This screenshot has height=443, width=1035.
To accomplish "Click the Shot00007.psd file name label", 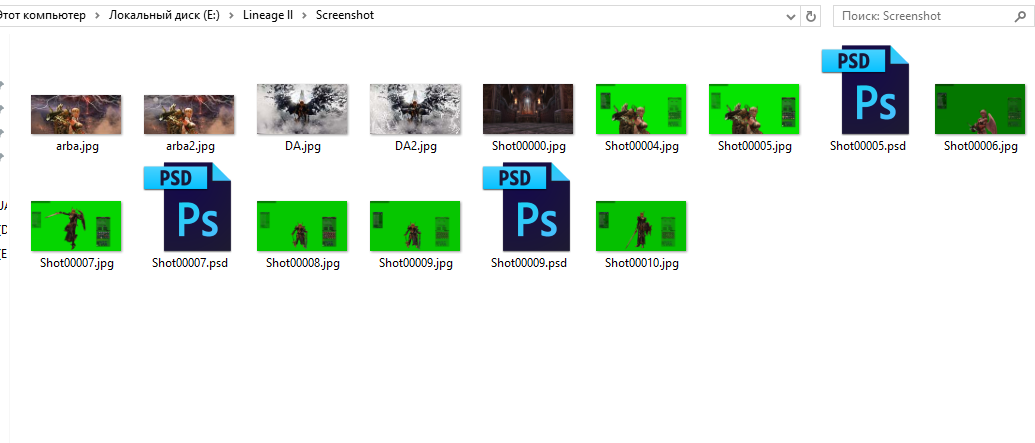I will 189,263.
